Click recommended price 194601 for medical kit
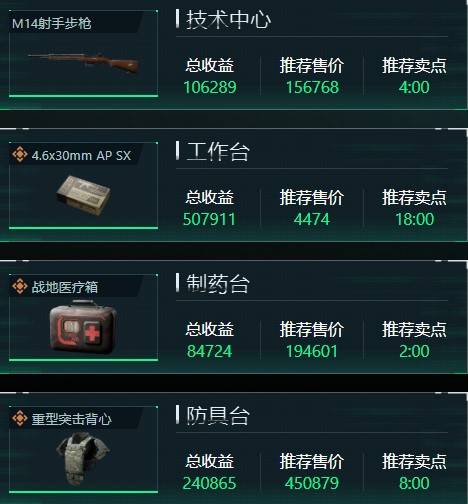Screen dimensions: 468x504 coord(312,351)
